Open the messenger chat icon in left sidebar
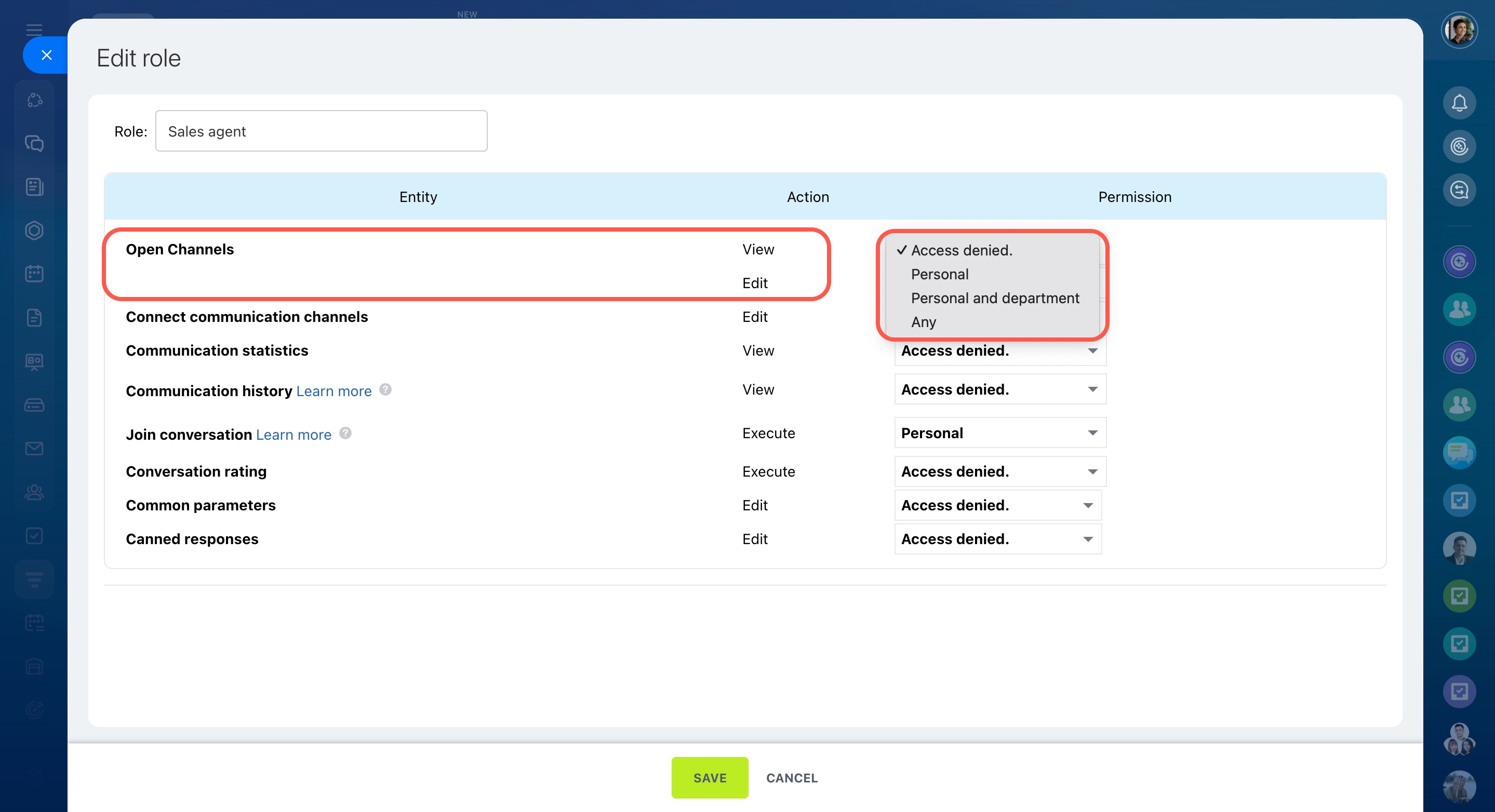The height and width of the screenshot is (812, 1495). click(x=34, y=143)
